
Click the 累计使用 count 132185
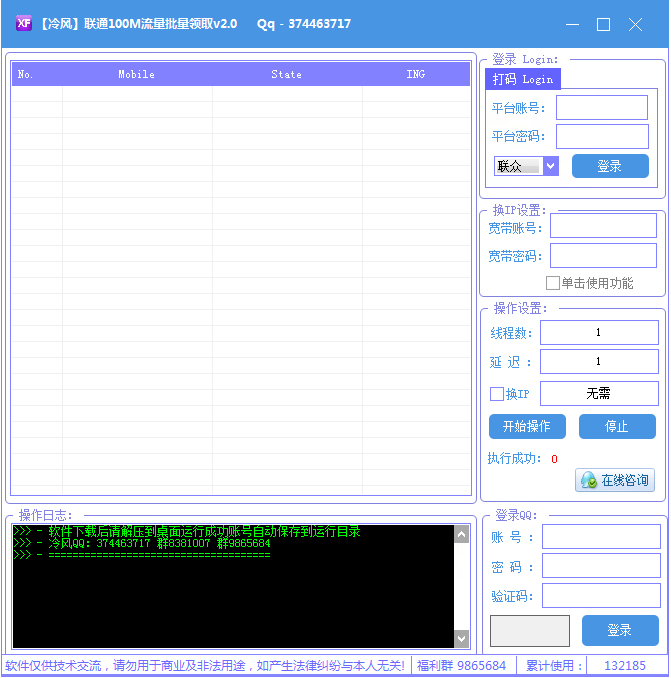point(624,665)
